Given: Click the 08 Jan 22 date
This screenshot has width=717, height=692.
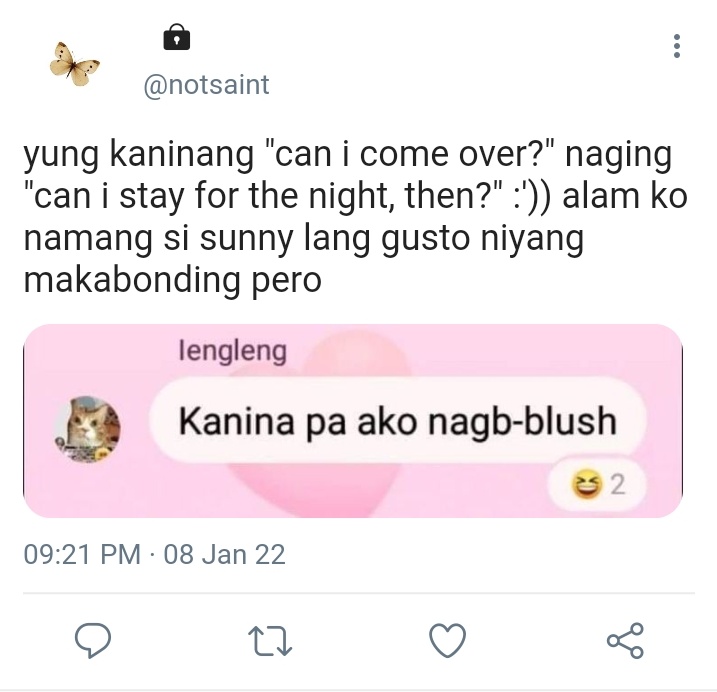Looking at the screenshot, I should [225, 554].
